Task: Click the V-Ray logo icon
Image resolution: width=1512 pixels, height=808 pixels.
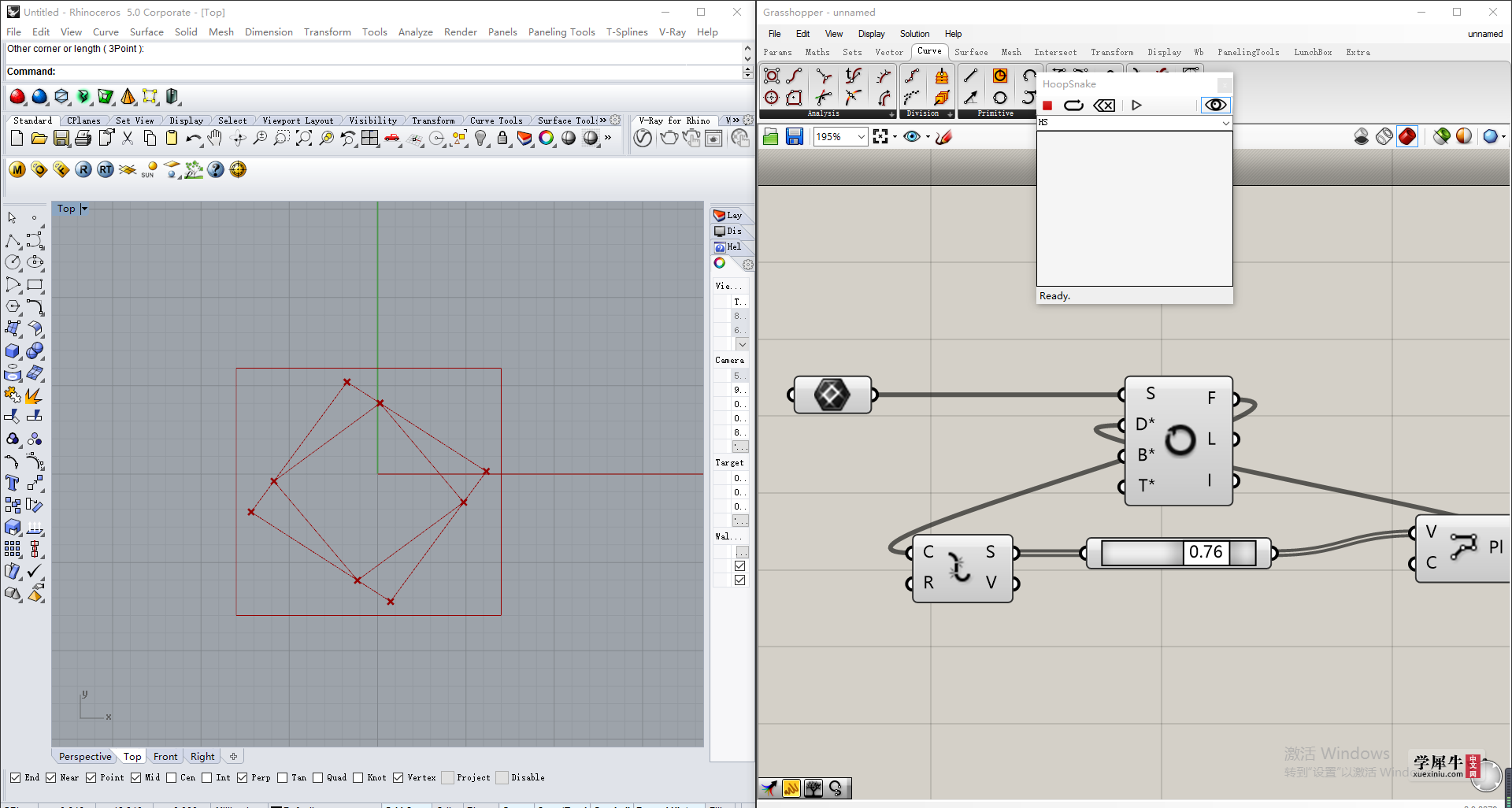Action: pyautogui.click(x=643, y=139)
